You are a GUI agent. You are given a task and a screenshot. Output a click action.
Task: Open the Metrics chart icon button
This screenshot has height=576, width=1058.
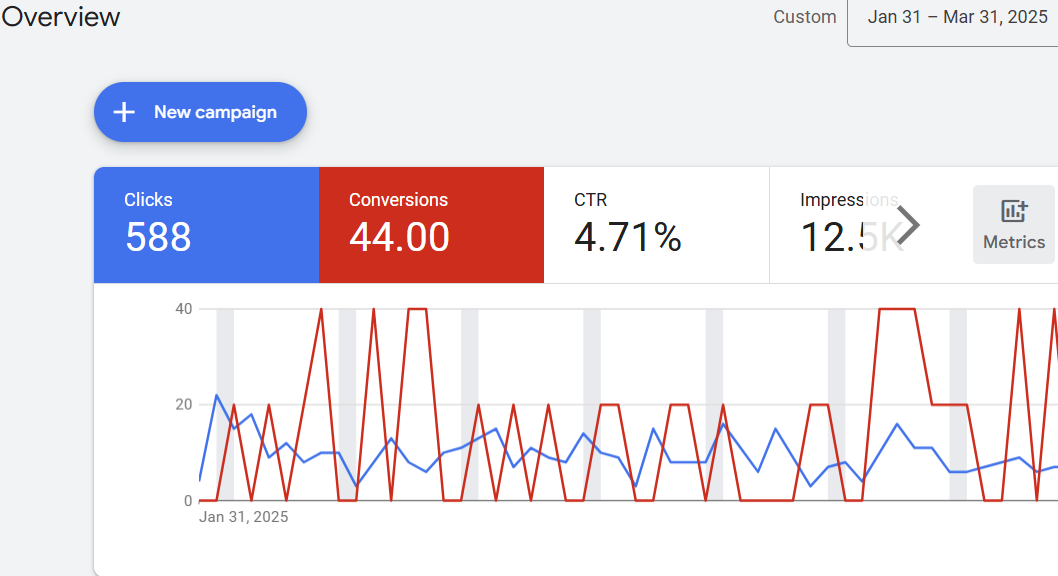[1014, 211]
